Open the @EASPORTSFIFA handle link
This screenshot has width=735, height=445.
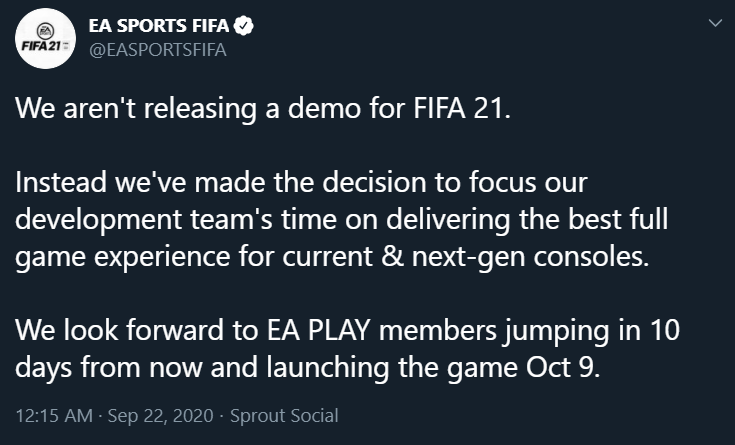point(158,50)
